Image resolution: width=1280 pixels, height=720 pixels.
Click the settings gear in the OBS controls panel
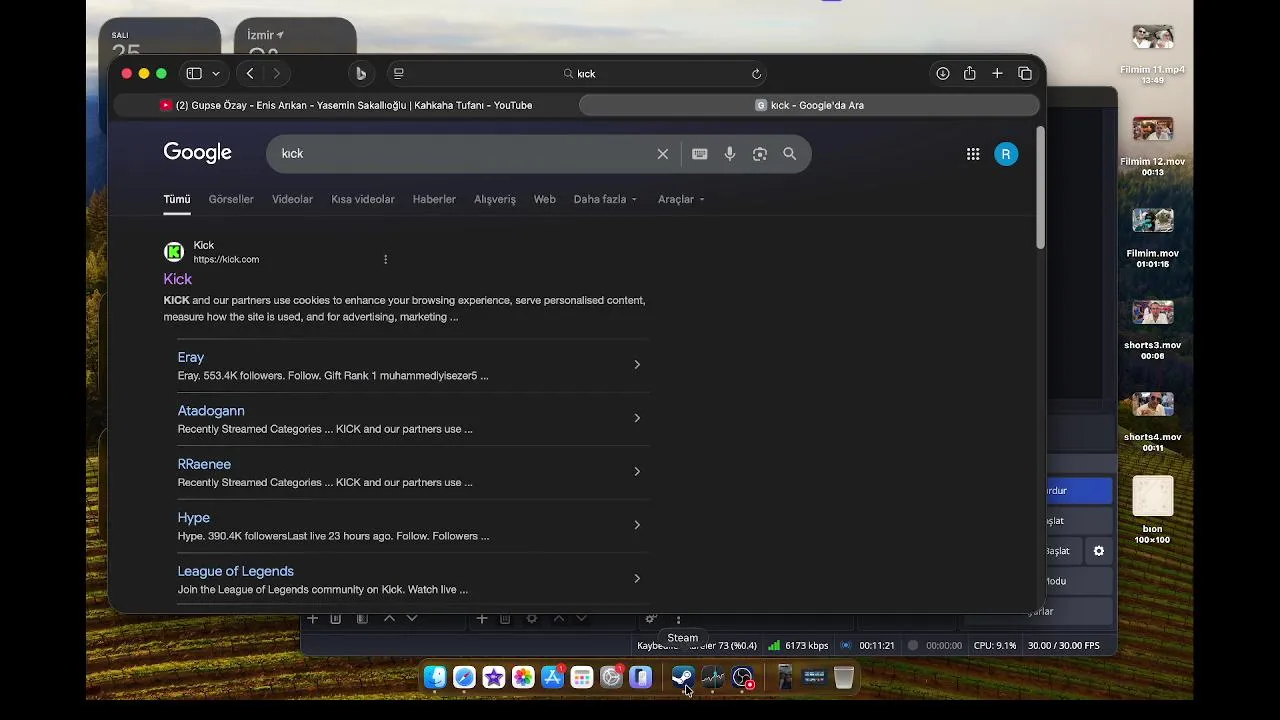pyautogui.click(x=1099, y=551)
